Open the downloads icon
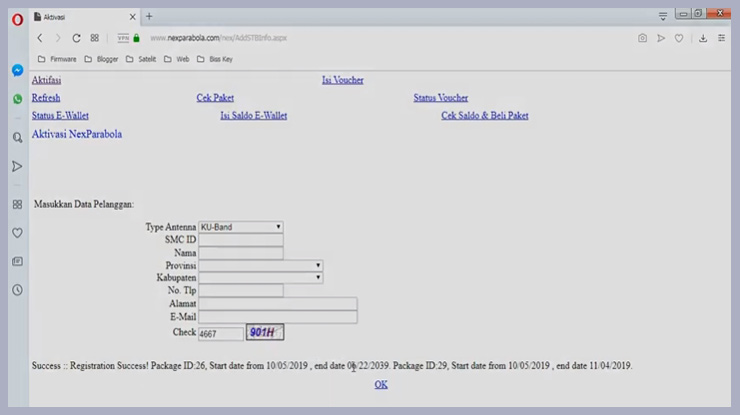 click(703, 38)
